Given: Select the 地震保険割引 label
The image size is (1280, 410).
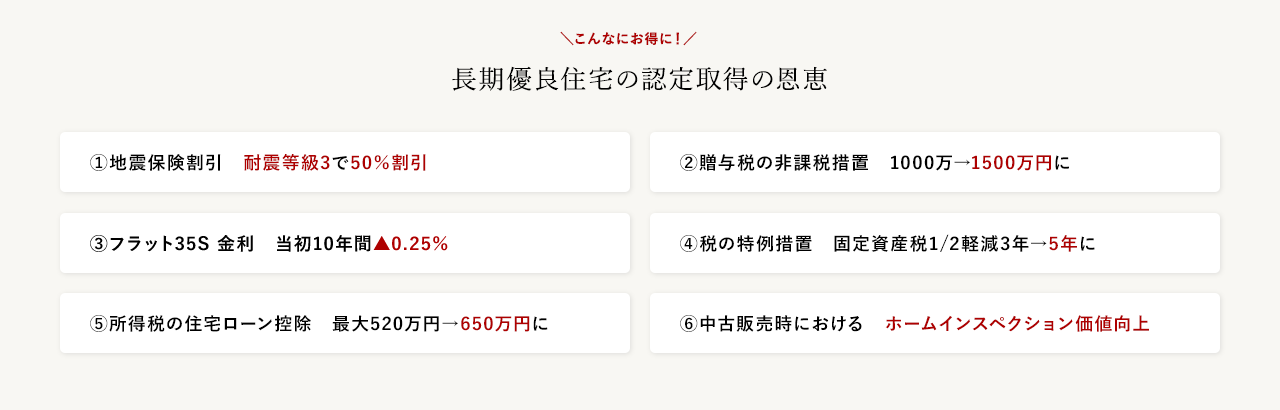Looking at the screenshot, I should pos(165,163).
